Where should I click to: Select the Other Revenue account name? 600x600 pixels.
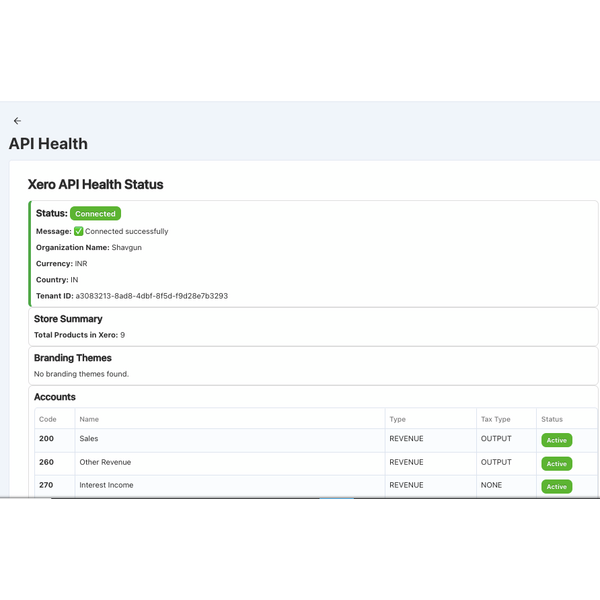[x=105, y=462]
